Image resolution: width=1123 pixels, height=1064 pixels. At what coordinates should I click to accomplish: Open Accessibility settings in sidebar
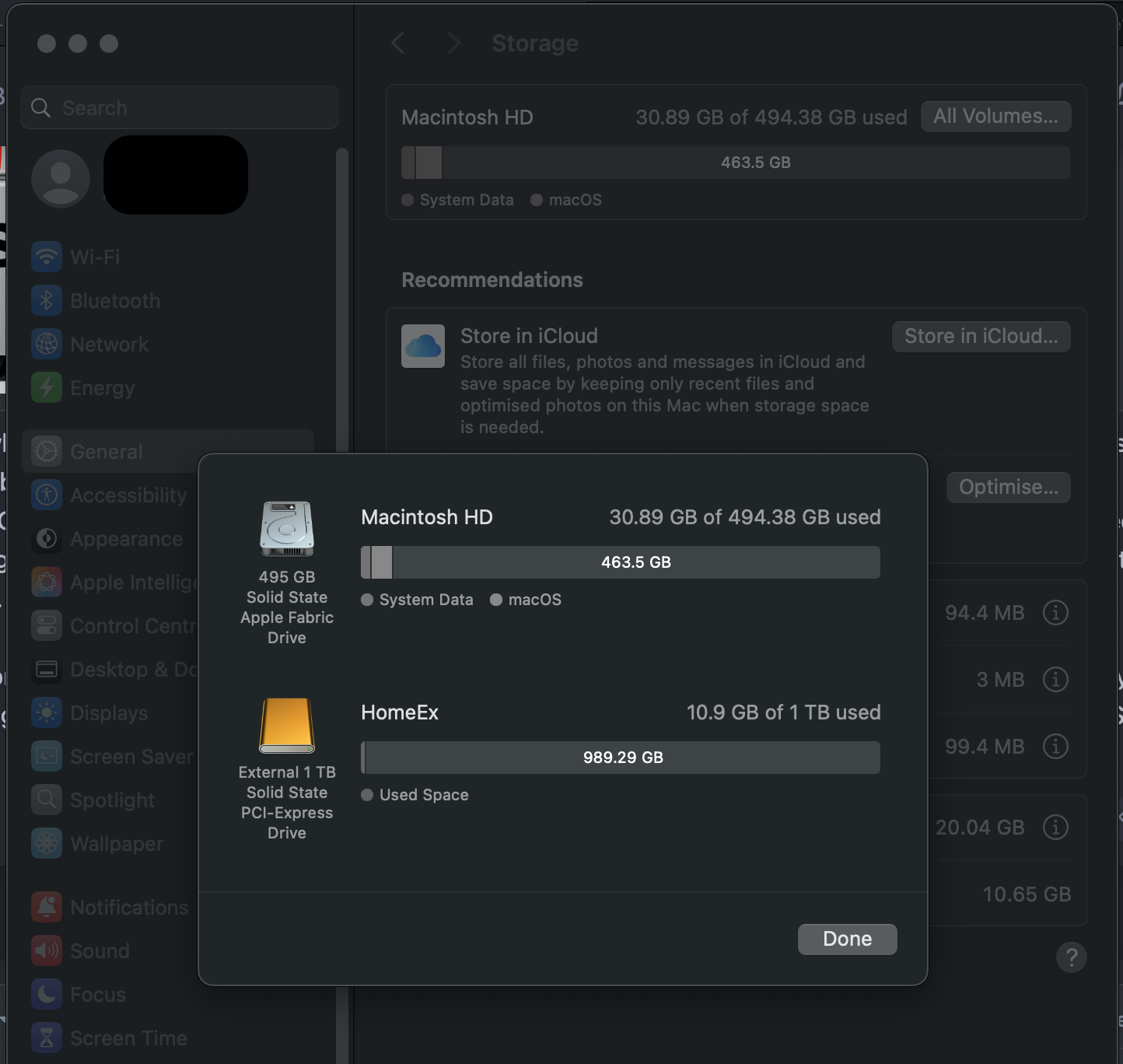click(110, 495)
